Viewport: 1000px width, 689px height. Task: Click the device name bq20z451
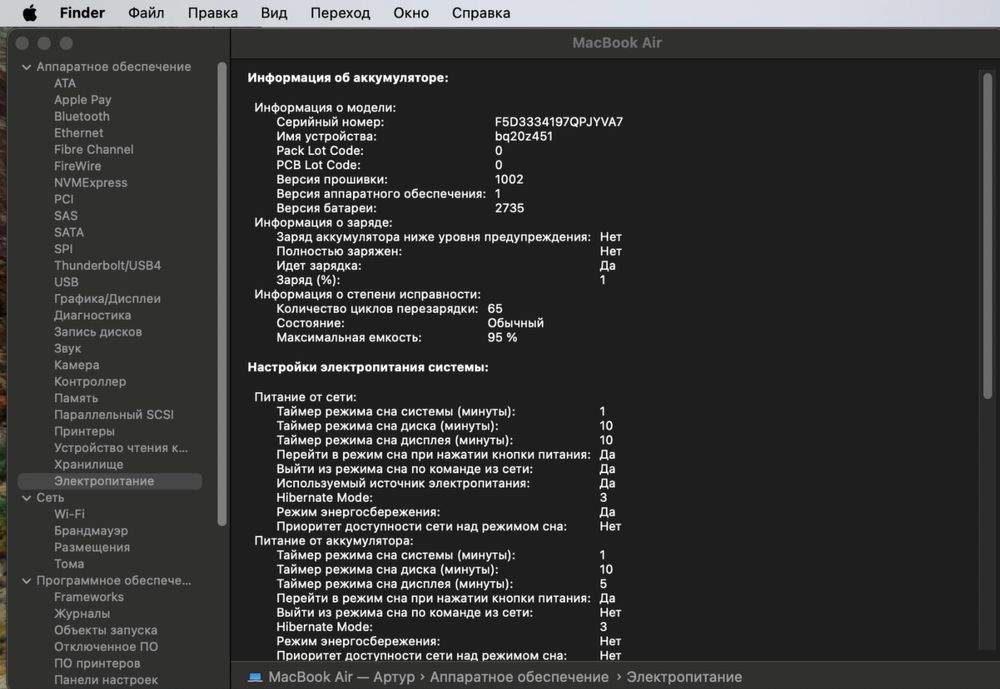pos(524,137)
